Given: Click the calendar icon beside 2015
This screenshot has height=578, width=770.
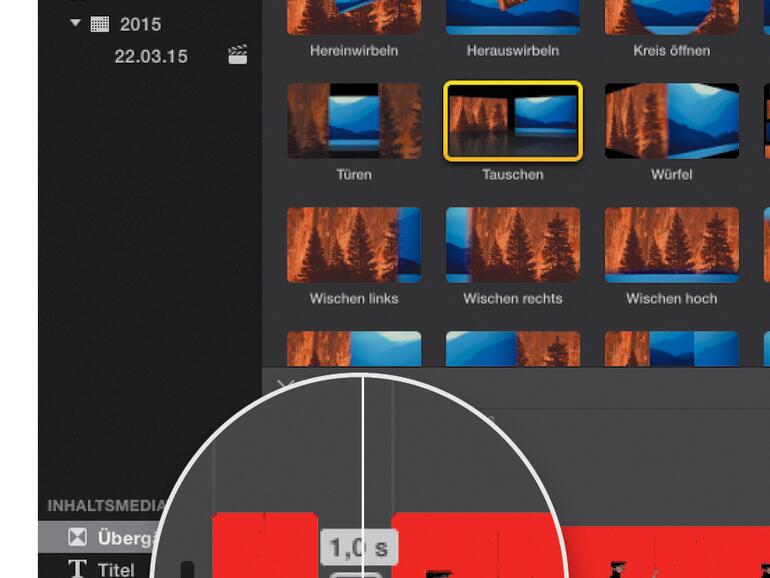Looking at the screenshot, I should [x=100, y=24].
